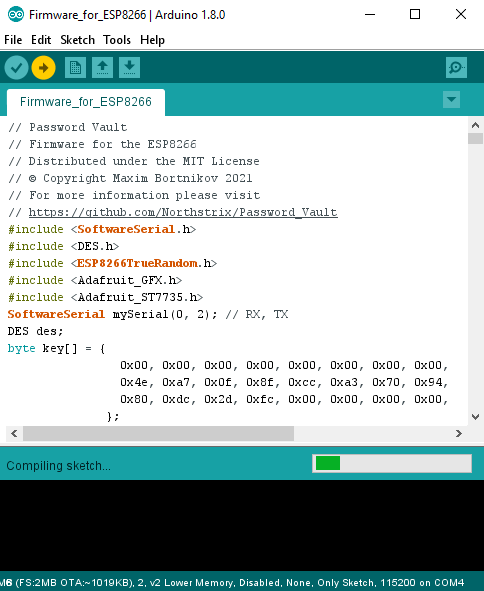The width and height of the screenshot is (484, 591).
Task: Open the Tools menu
Action: (x=117, y=40)
